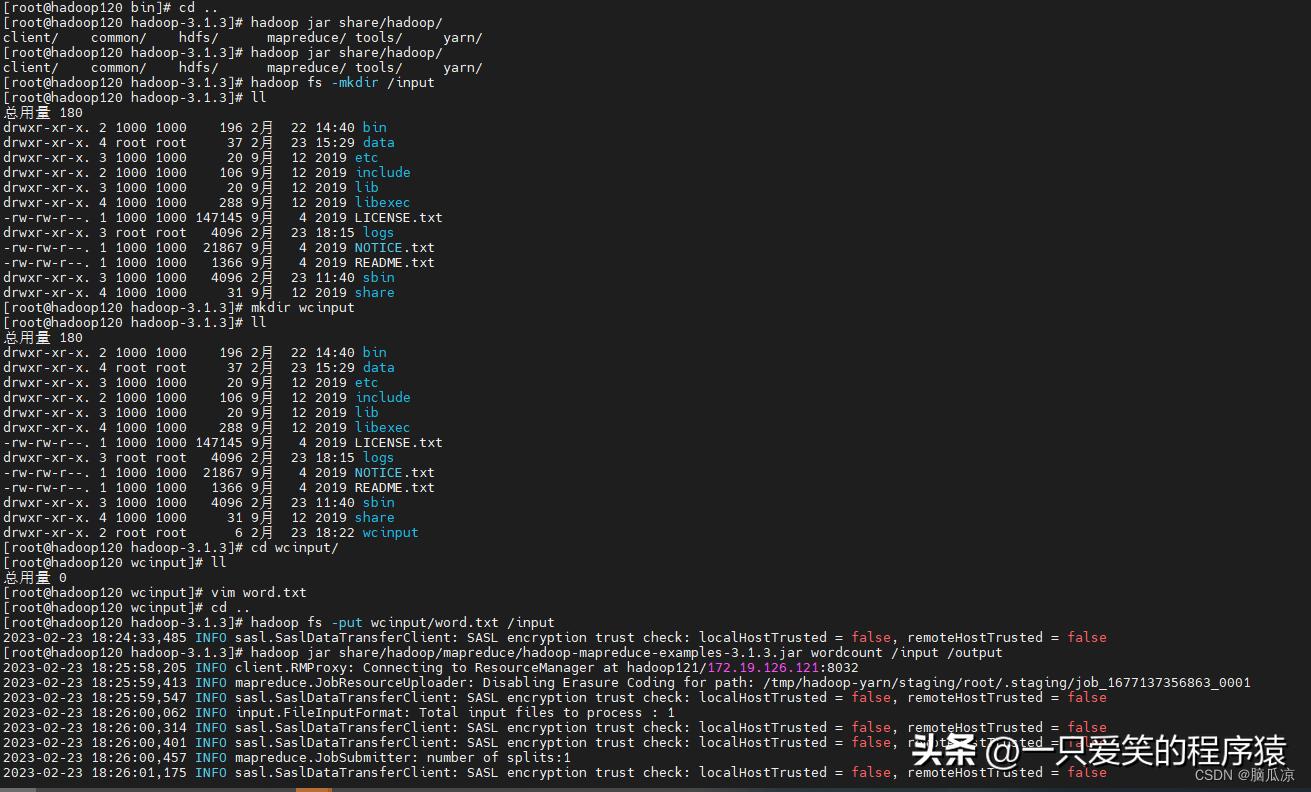Screen dimensions: 1311x792
Task: Click the timestamp "2023-02-23 18:24:33,485"
Action: point(95,637)
